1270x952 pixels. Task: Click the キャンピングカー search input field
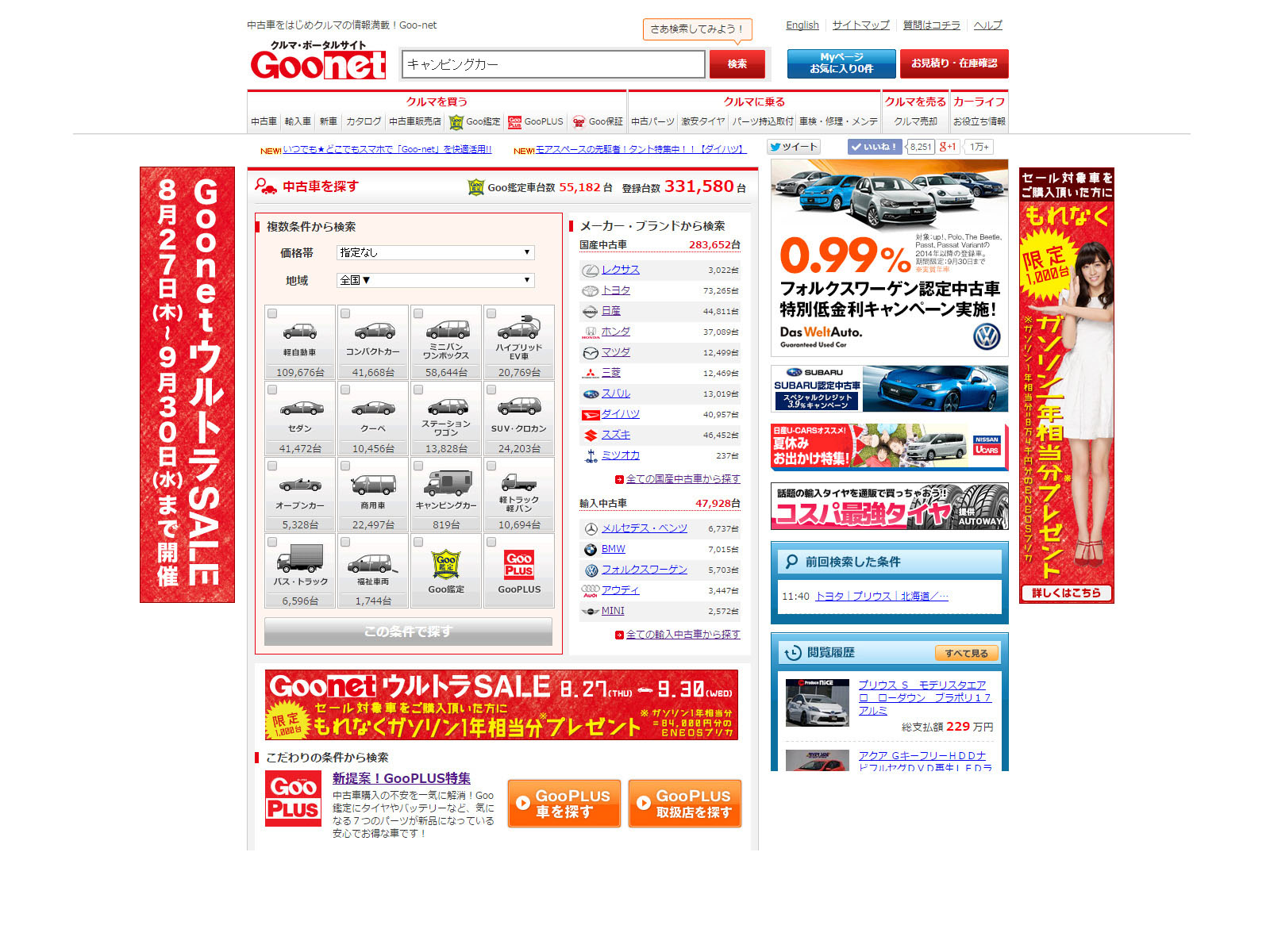click(553, 64)
